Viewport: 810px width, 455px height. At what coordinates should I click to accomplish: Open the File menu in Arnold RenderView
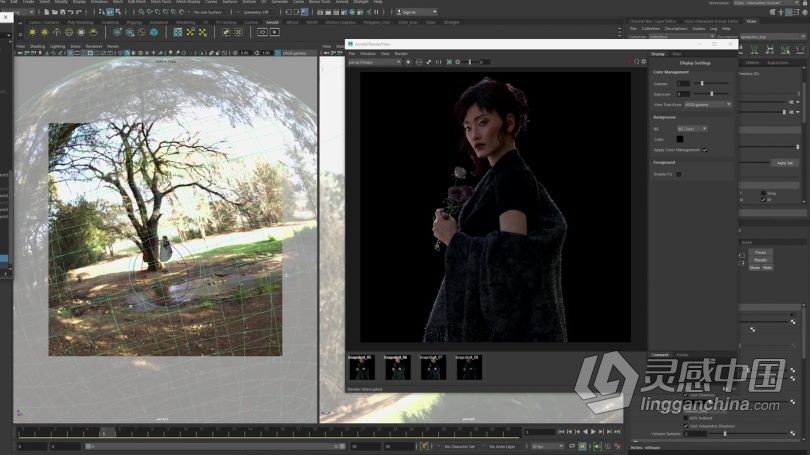pos(352,54)
